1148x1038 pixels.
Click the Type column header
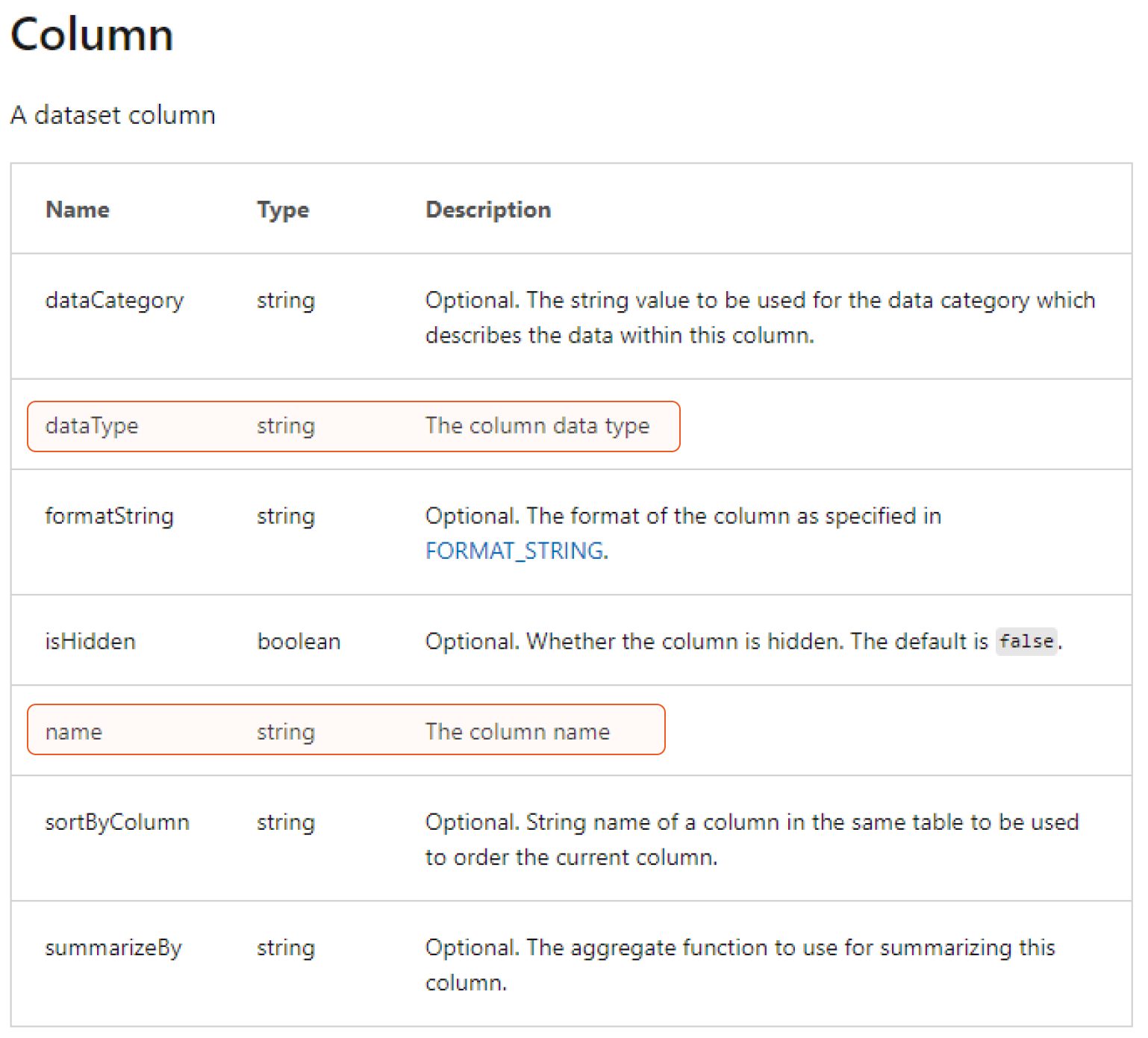[x=282, y=210]
